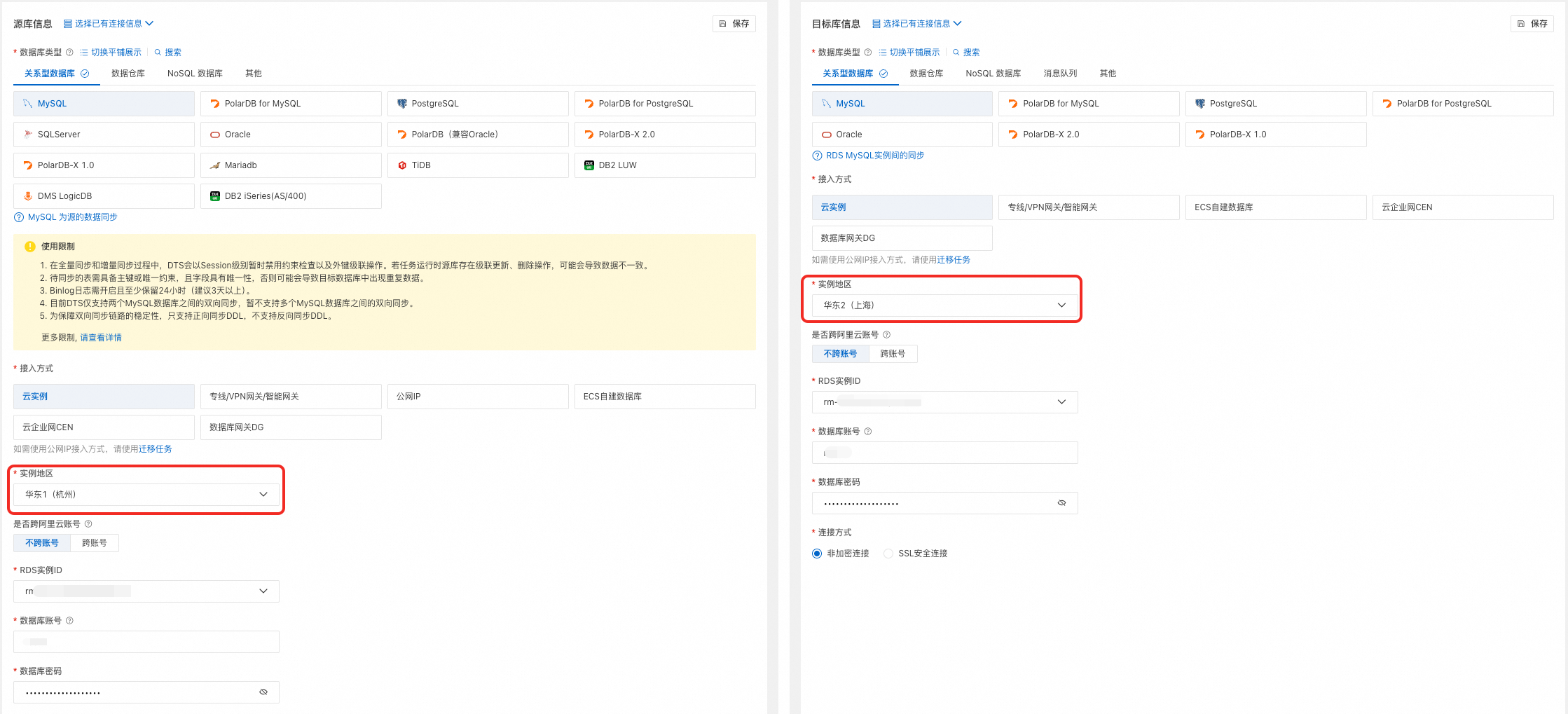1568x714 pixels.
Task: Choose 不跨账号 in target panel
Action: tap(840, 354)
